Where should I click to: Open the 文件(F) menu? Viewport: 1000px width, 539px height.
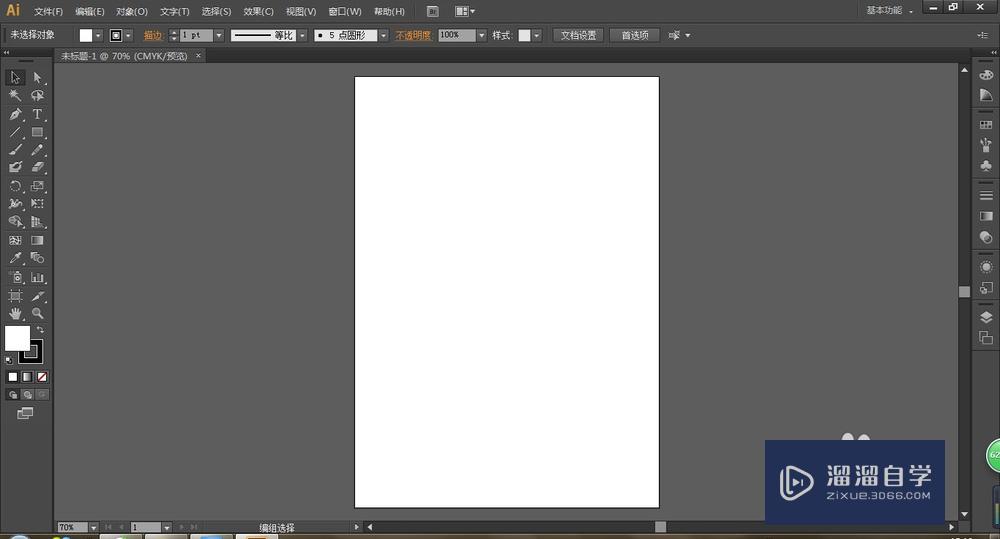[48, 12]
